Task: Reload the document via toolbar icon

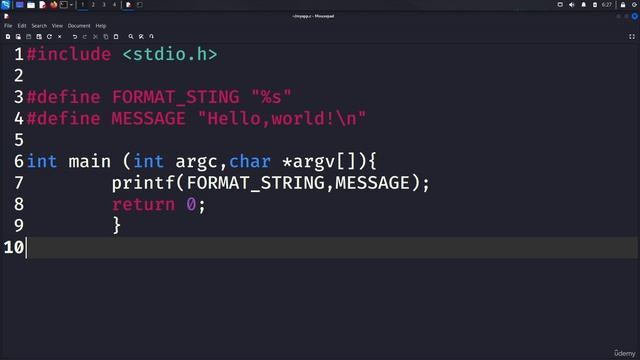Action: point(49,37)
